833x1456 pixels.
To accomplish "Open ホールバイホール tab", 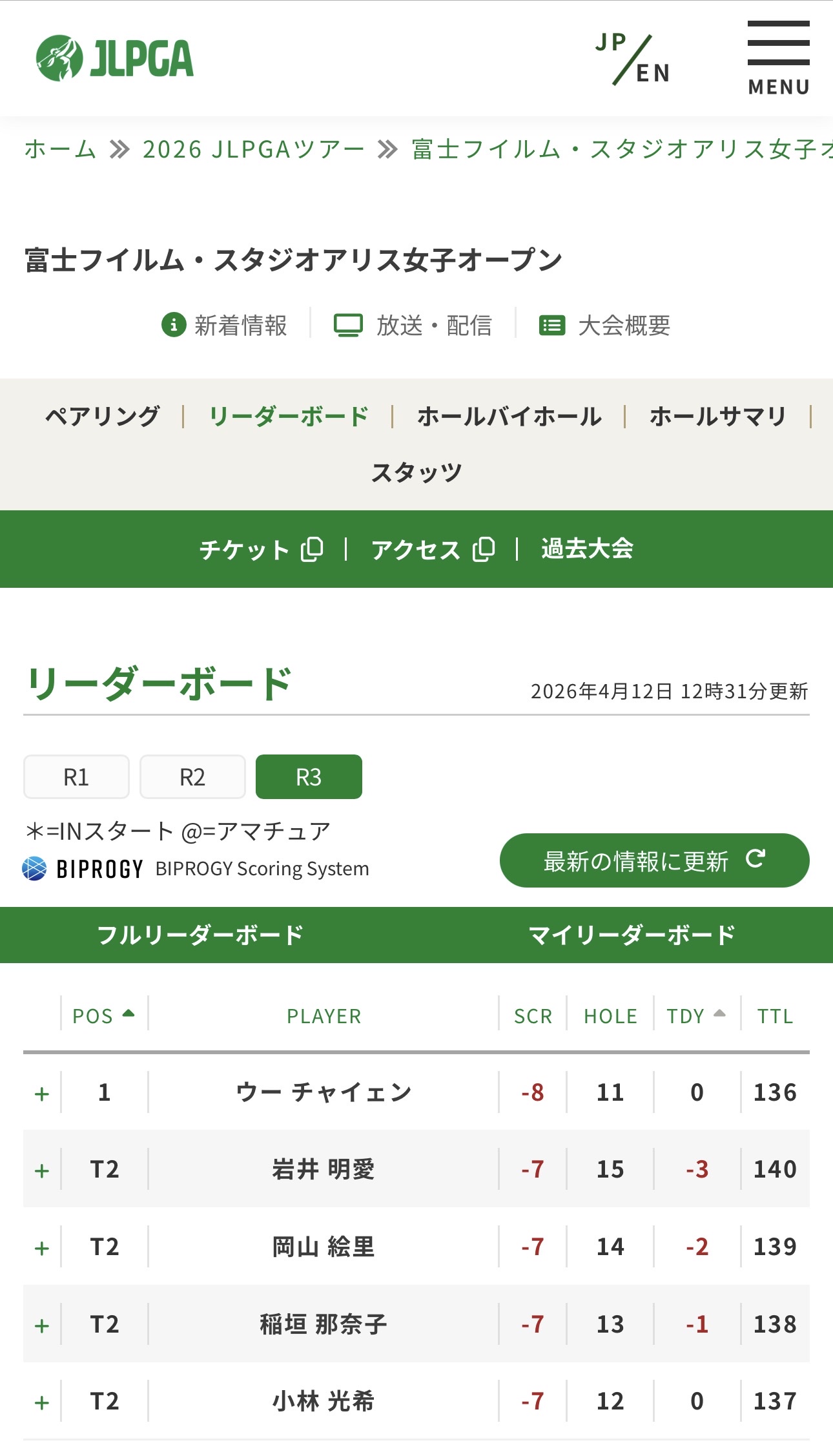I will point(509,417).
